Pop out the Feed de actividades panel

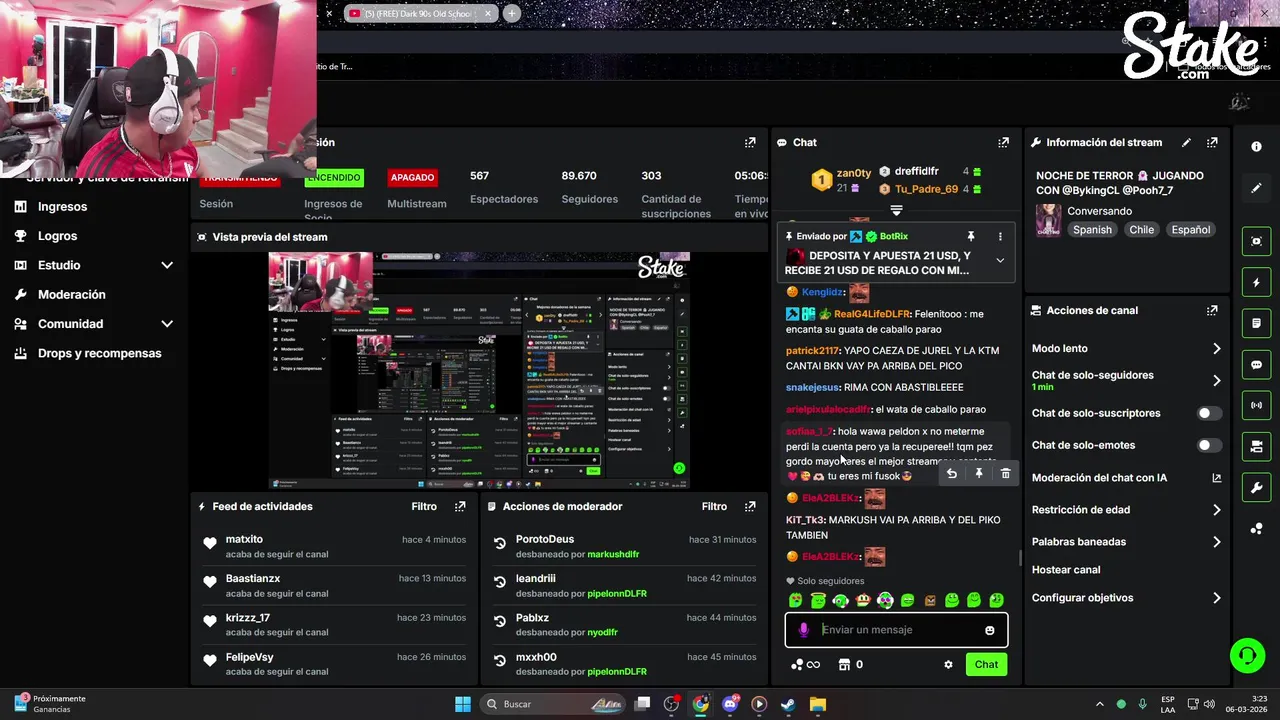pyautogui.click(x=460, y=507)
